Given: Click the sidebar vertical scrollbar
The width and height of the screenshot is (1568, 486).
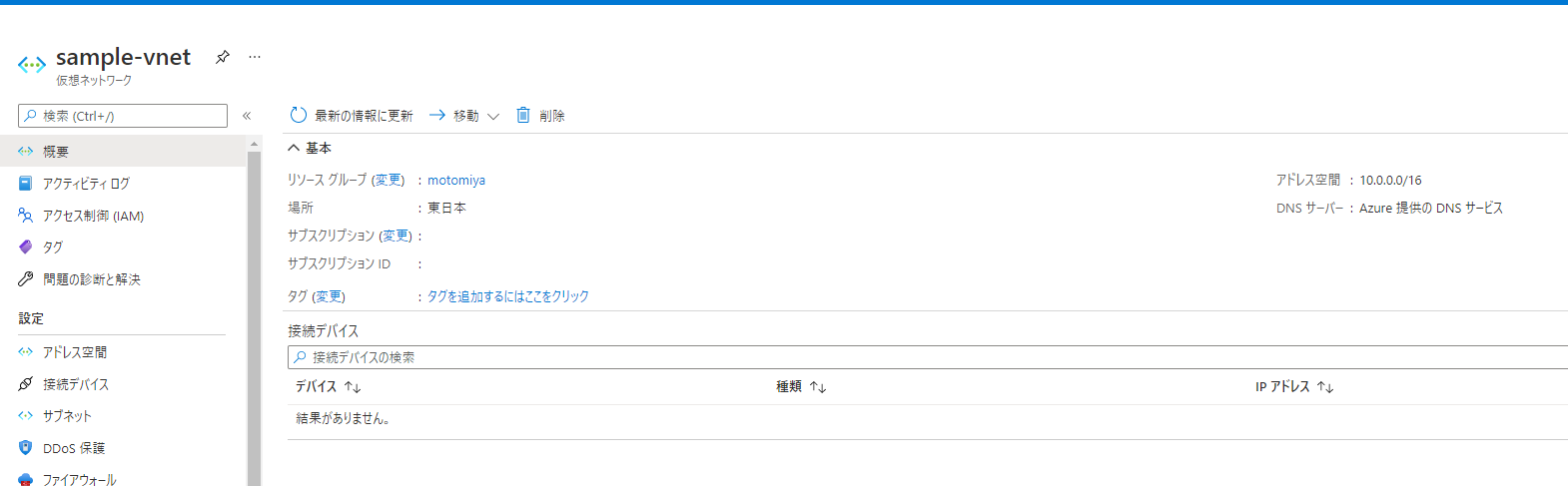Looking at the screenshot, I should coord(254,318).
